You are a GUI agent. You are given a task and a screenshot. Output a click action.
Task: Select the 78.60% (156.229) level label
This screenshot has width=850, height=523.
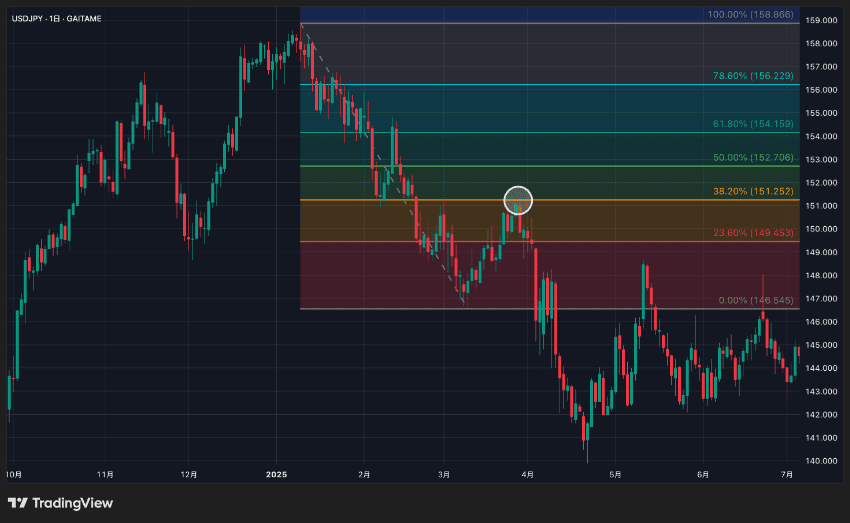click(x=753, y=76)
